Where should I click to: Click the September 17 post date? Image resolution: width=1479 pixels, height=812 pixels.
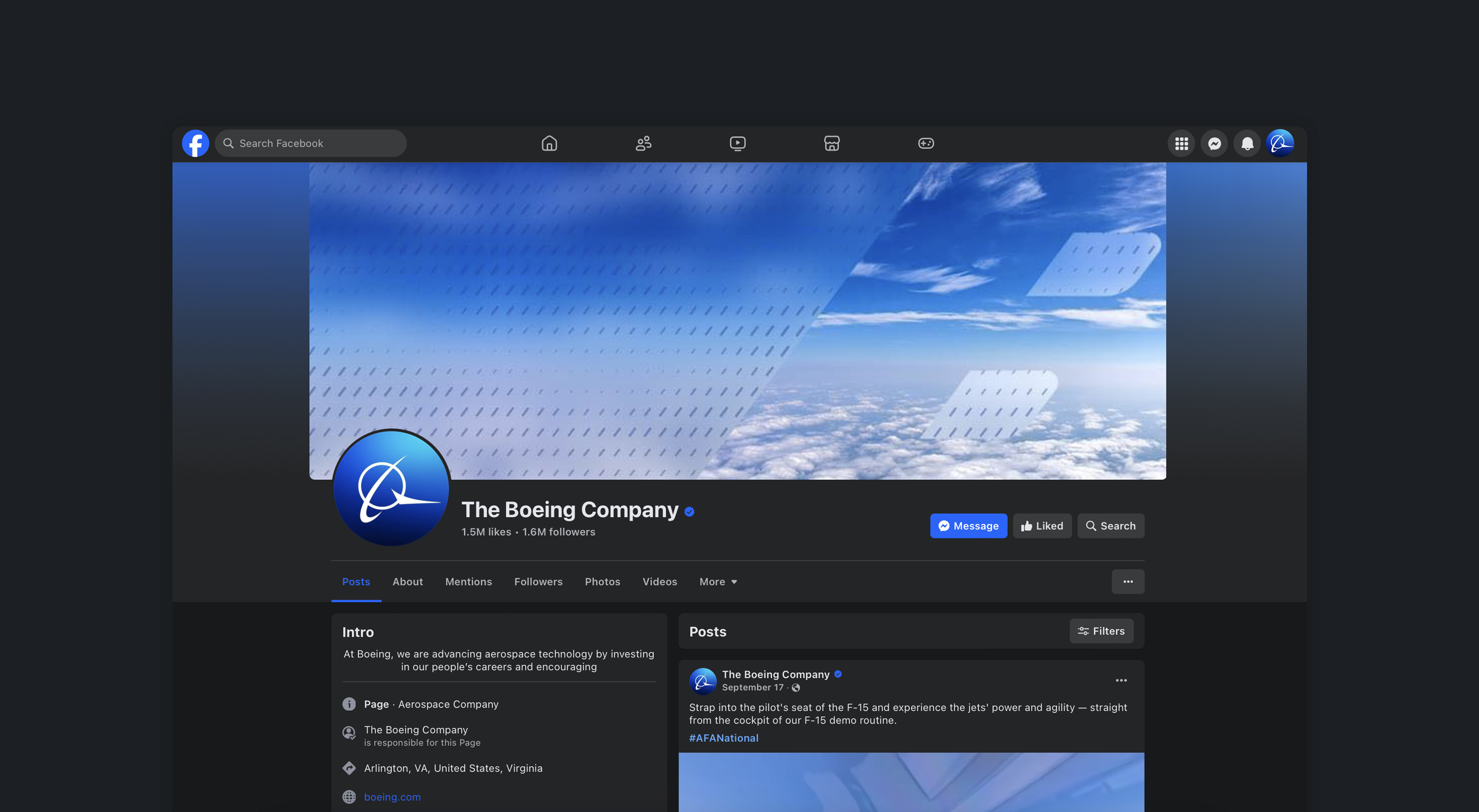(x=753, y=687)
